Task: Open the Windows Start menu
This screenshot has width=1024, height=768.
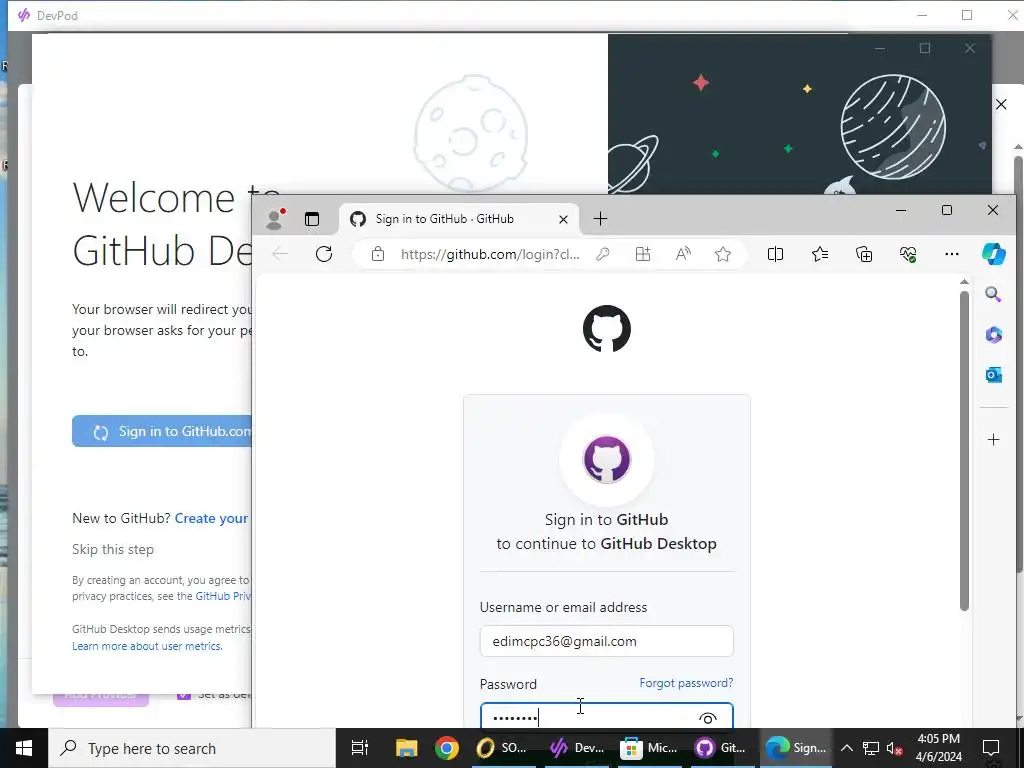Action: click(24, 748)
